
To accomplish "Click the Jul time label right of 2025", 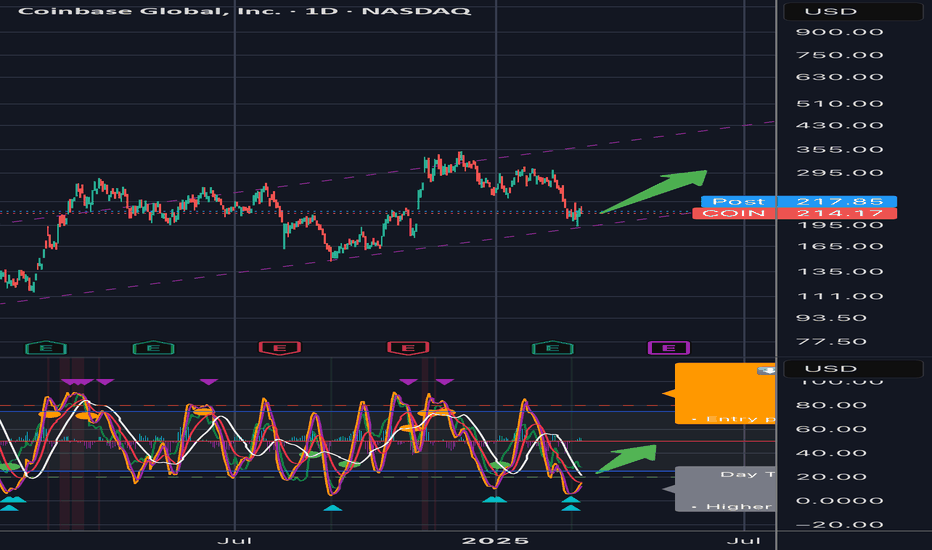I will [744, 540].
